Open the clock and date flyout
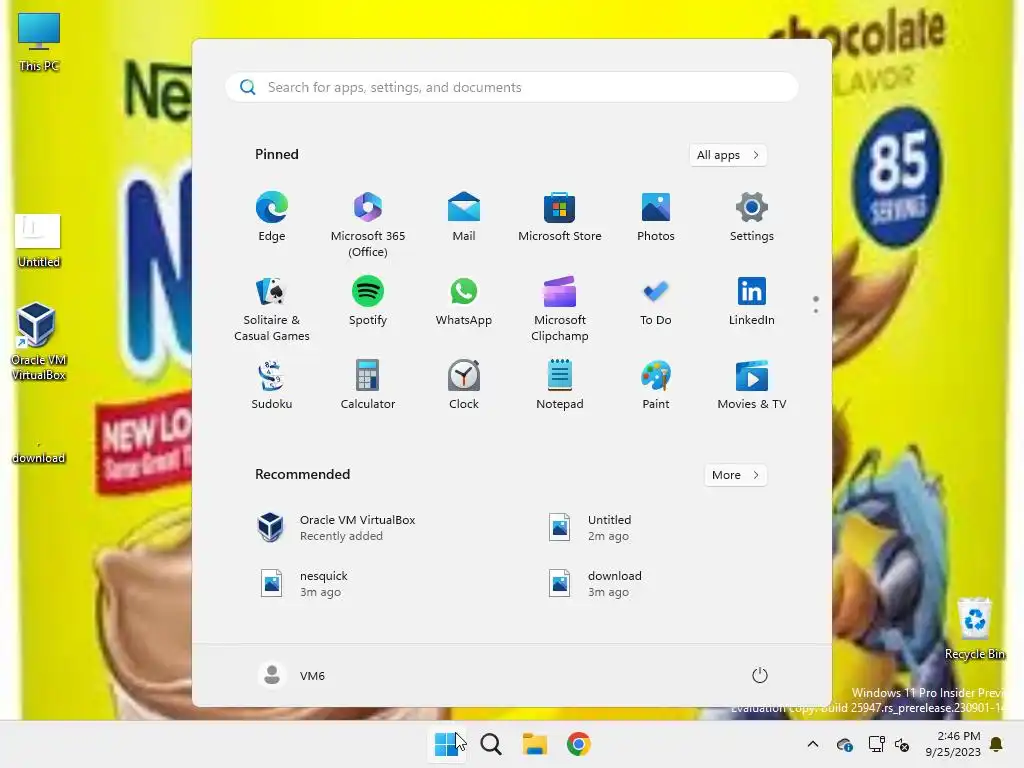The width and height of the screenshot is (1024, 768). click(952, 744)
